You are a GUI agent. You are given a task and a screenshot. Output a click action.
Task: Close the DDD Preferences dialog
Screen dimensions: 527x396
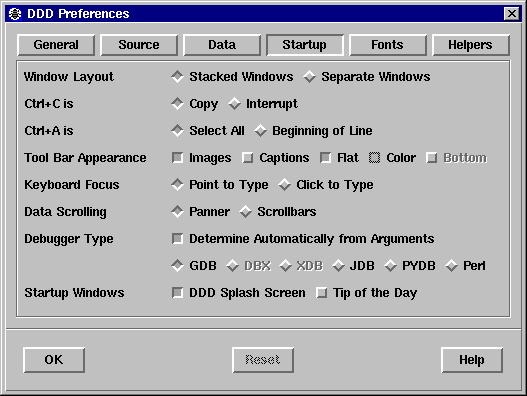click(x=512, y=14)
